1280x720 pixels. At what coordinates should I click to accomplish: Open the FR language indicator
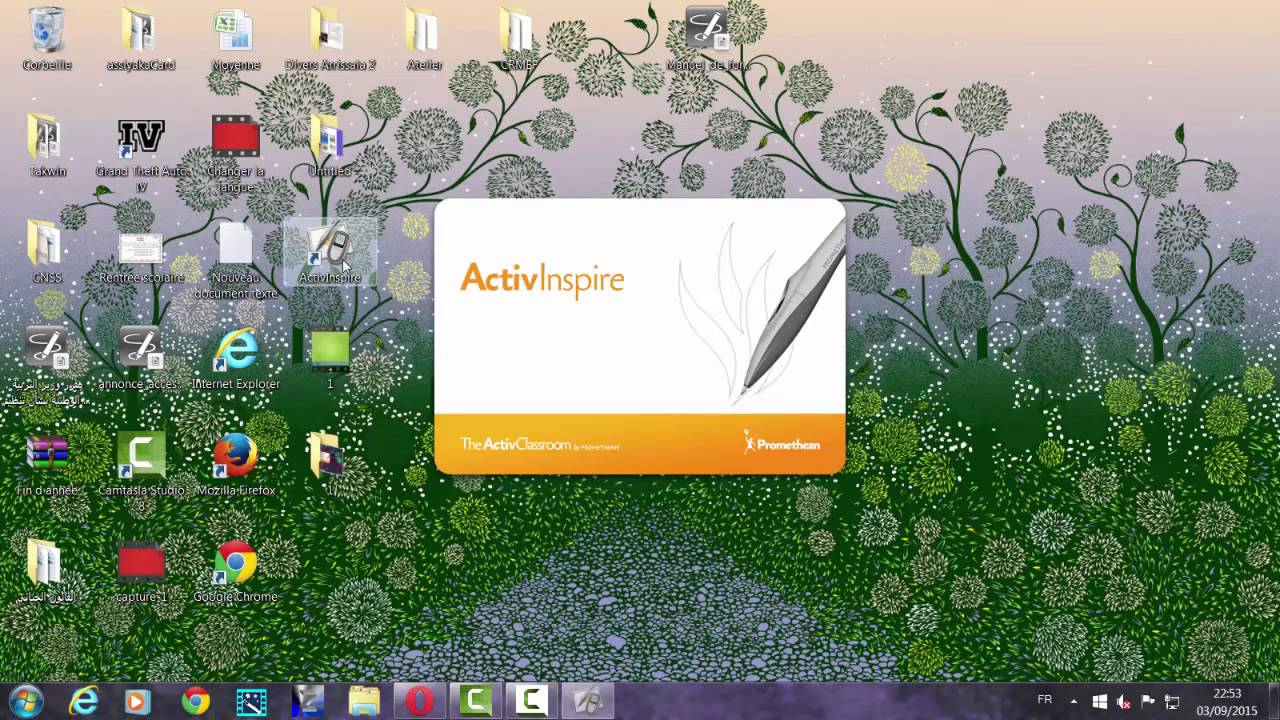pos(1044,700)
